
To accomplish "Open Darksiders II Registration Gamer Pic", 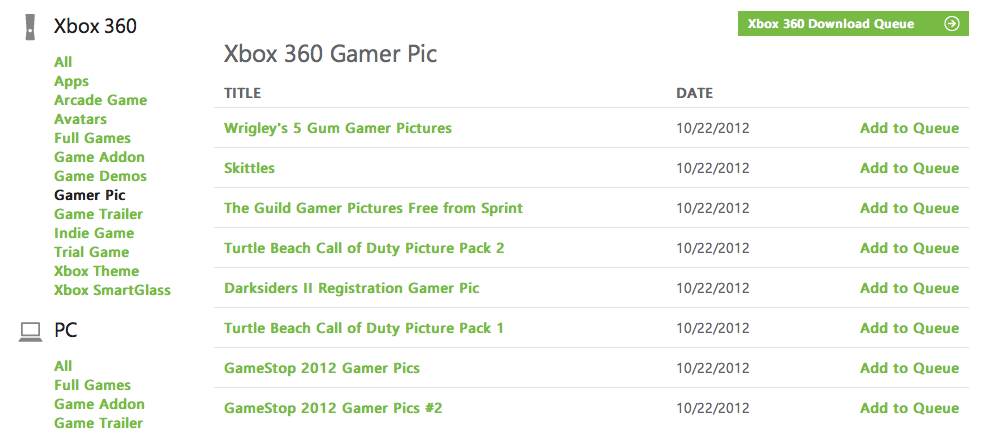I will [x=351, y=288].
